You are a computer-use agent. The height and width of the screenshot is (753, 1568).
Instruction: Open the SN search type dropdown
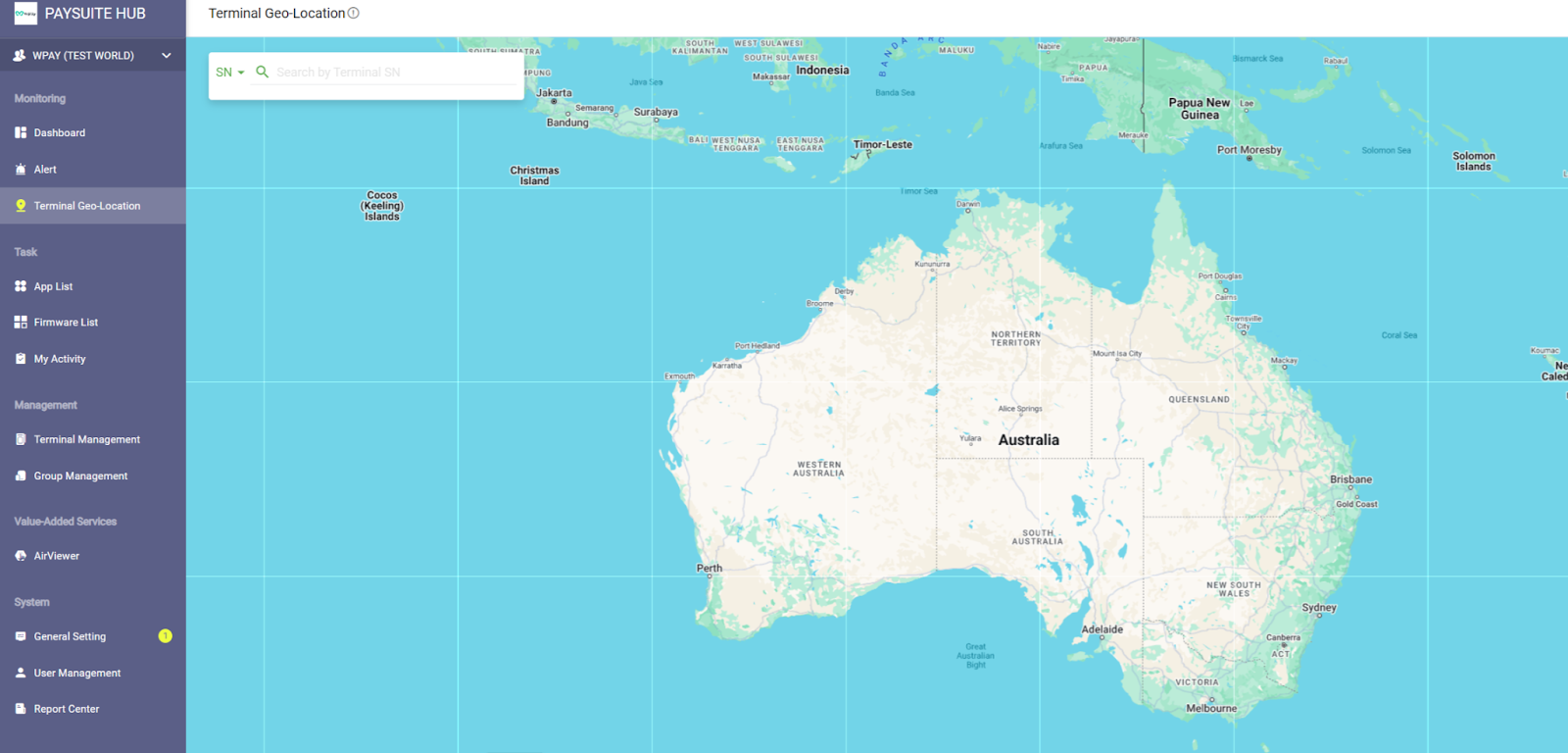[230, 73]
